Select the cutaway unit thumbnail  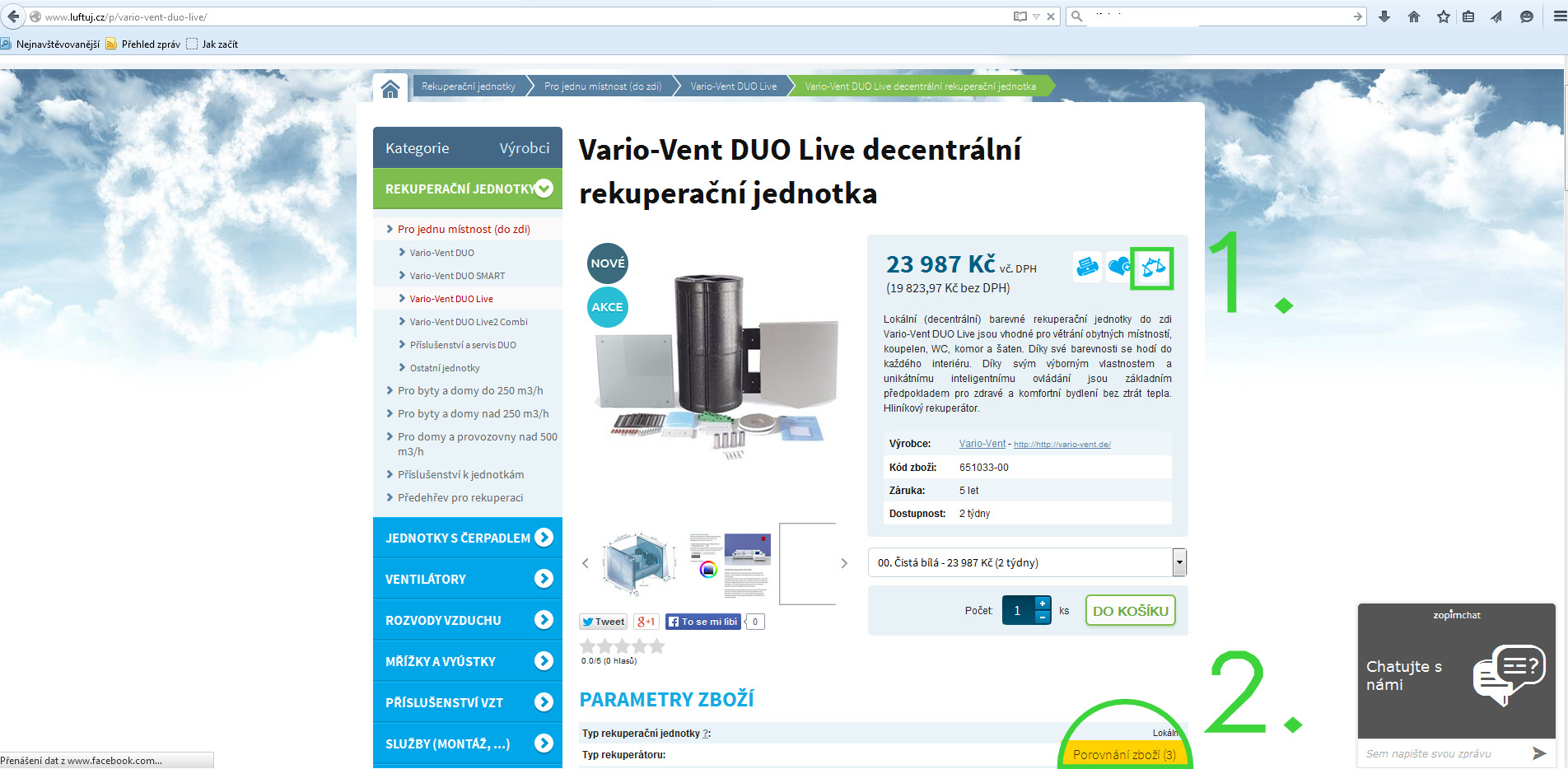point(639,562)
